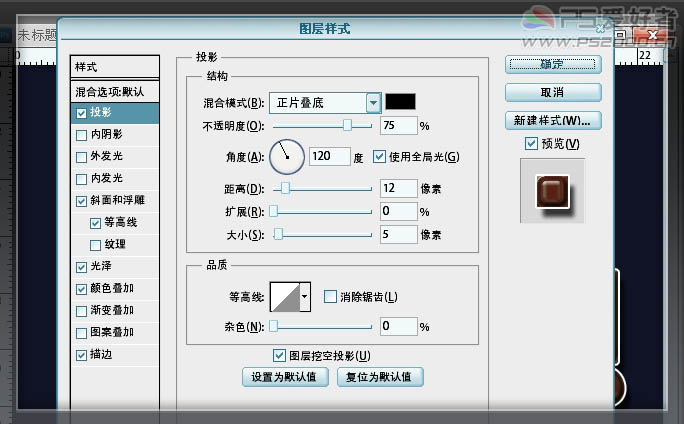Click the angle dial control
684x424 pixels.
tap(287, 157)
